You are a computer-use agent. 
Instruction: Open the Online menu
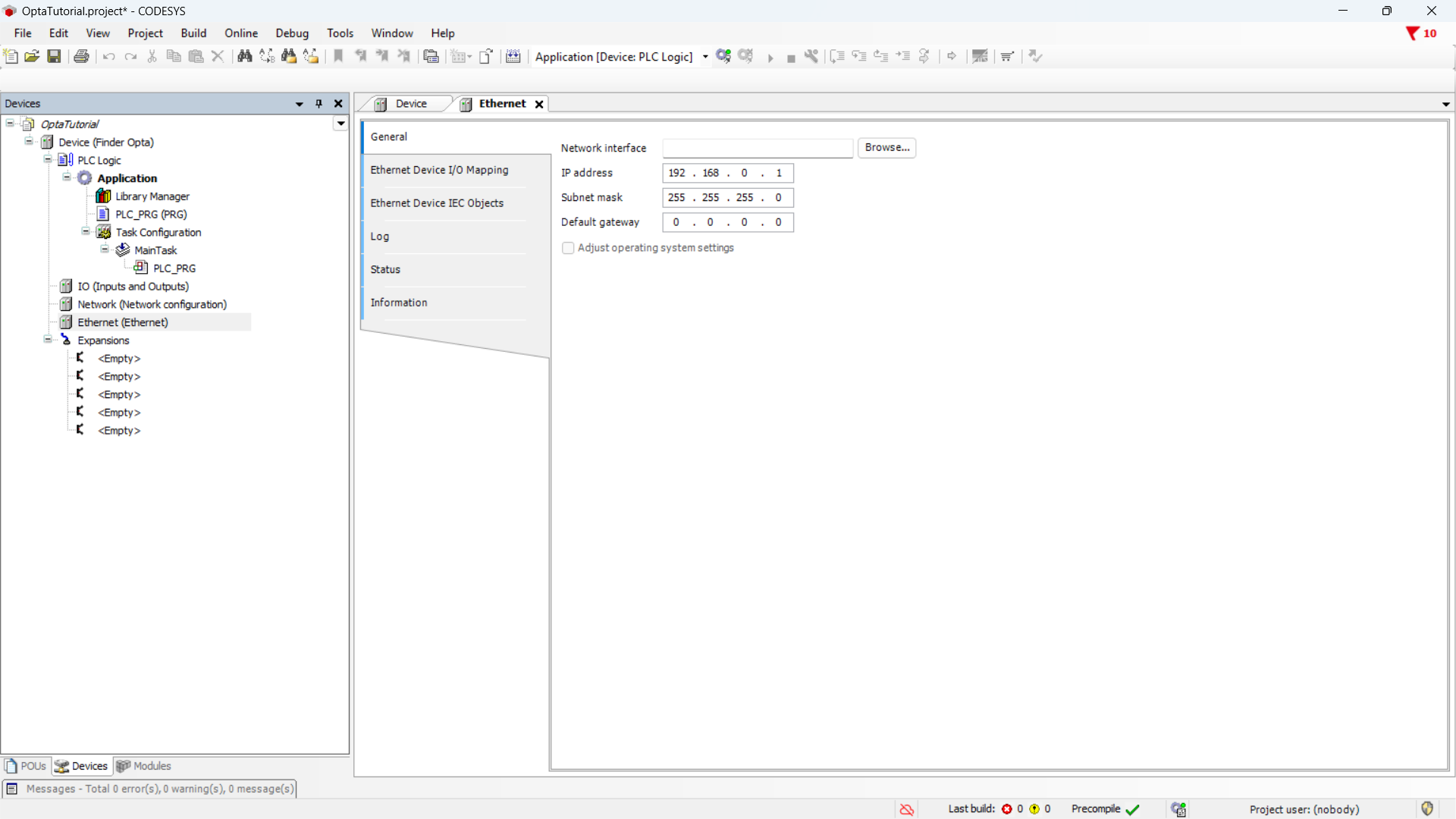tap(240, 33)
